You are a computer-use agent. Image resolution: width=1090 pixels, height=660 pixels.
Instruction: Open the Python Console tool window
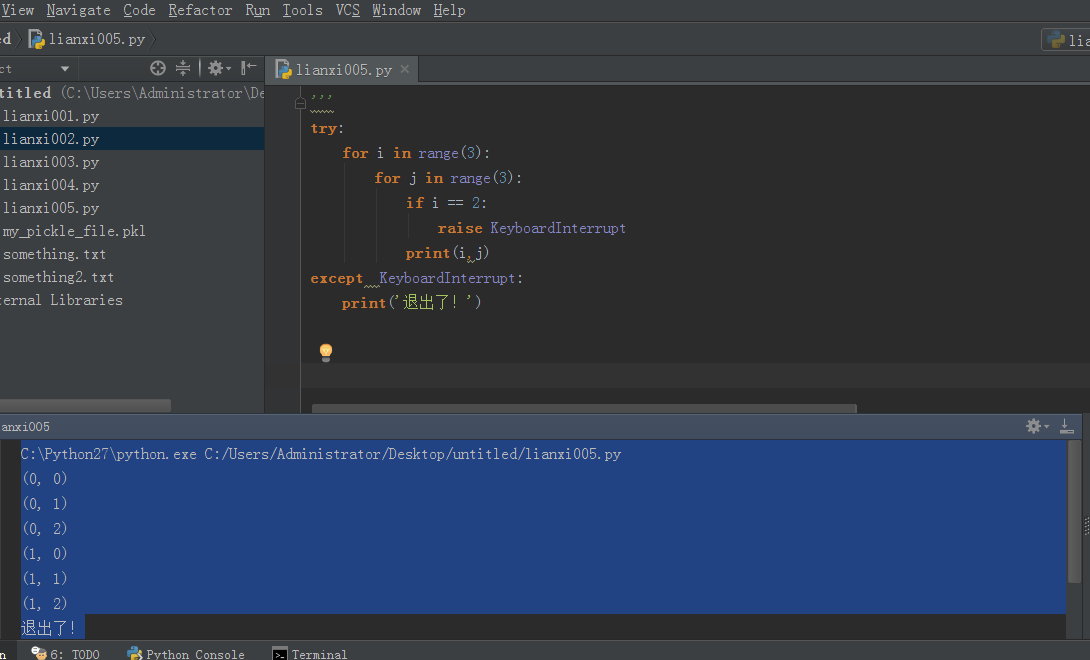[186, 654]
